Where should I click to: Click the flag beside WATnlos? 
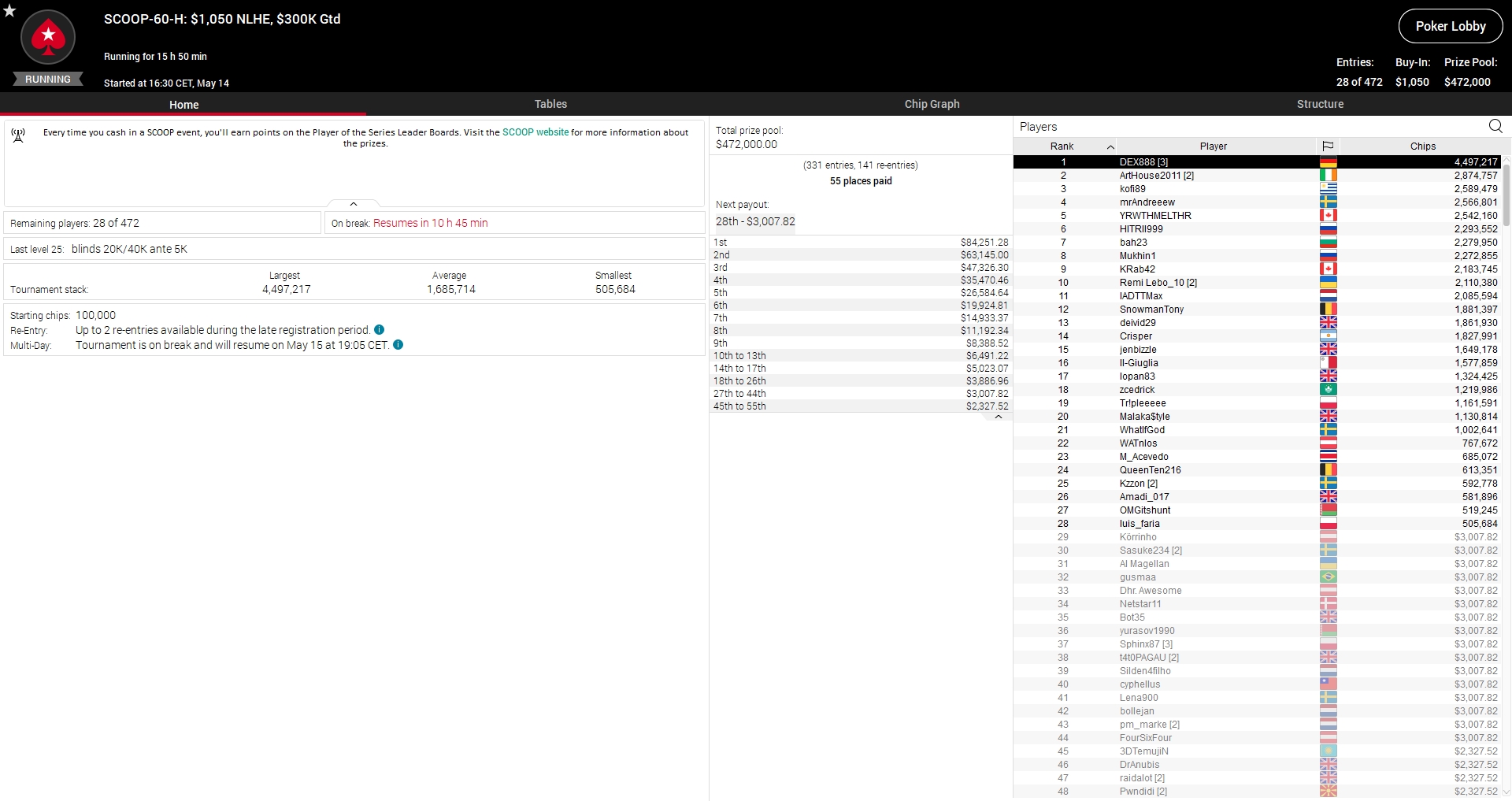(x=1329, y=443)
